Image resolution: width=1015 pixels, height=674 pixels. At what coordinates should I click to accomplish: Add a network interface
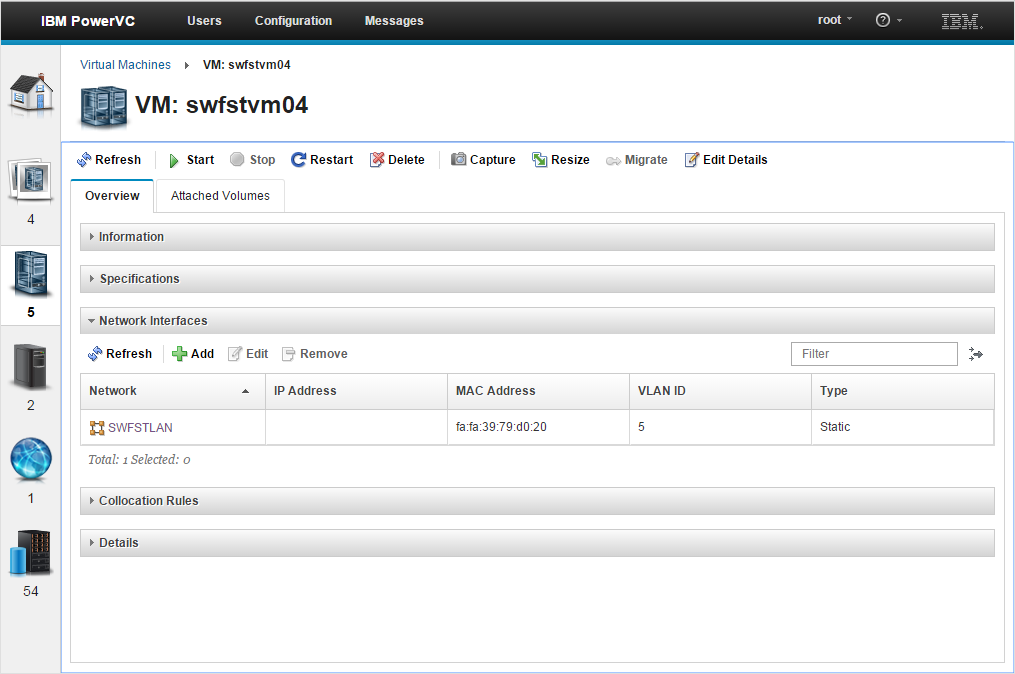193,354
